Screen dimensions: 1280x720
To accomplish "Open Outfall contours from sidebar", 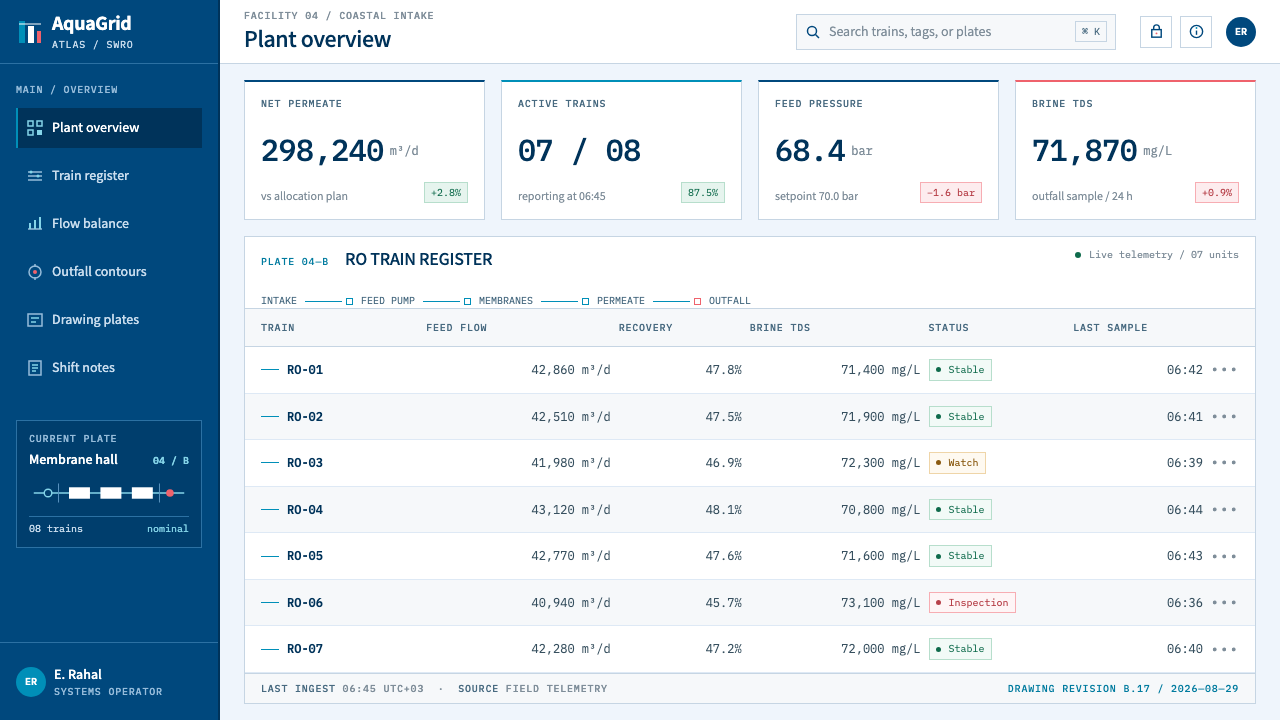I will click(109, 272).
